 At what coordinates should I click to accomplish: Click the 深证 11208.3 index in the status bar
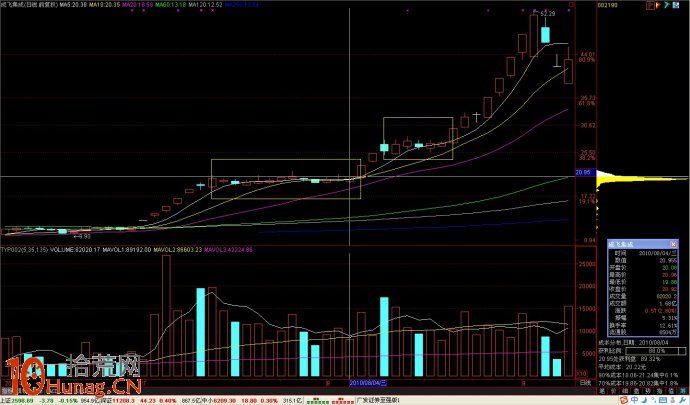point(119,401)
